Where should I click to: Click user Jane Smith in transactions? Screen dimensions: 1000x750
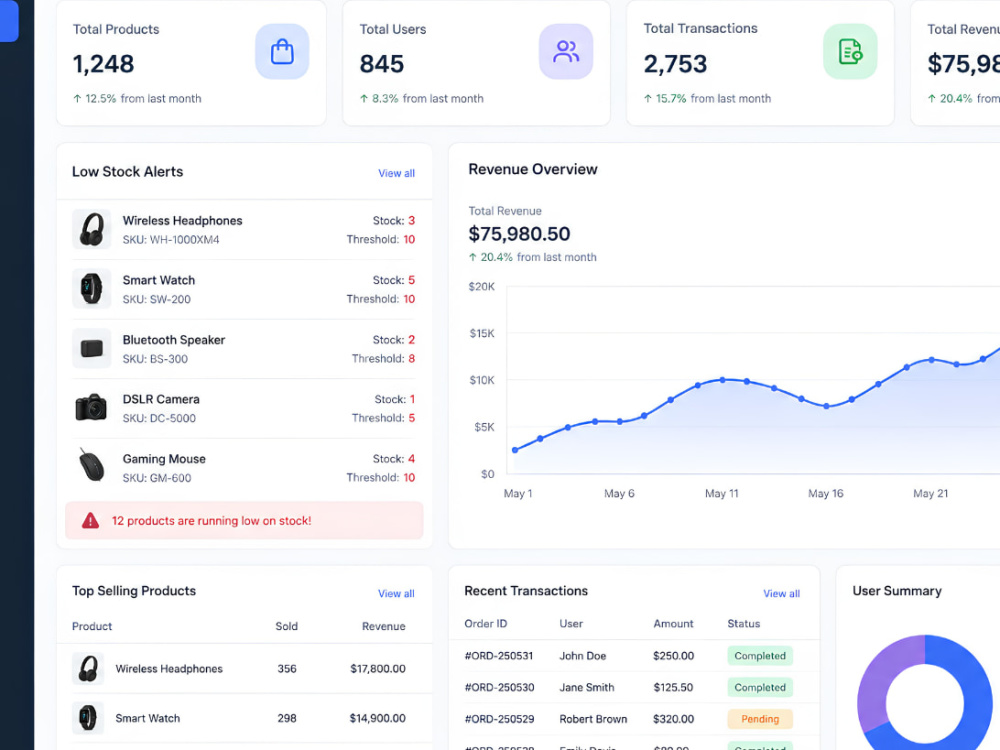pyautogui.click(x=587, y=688)
